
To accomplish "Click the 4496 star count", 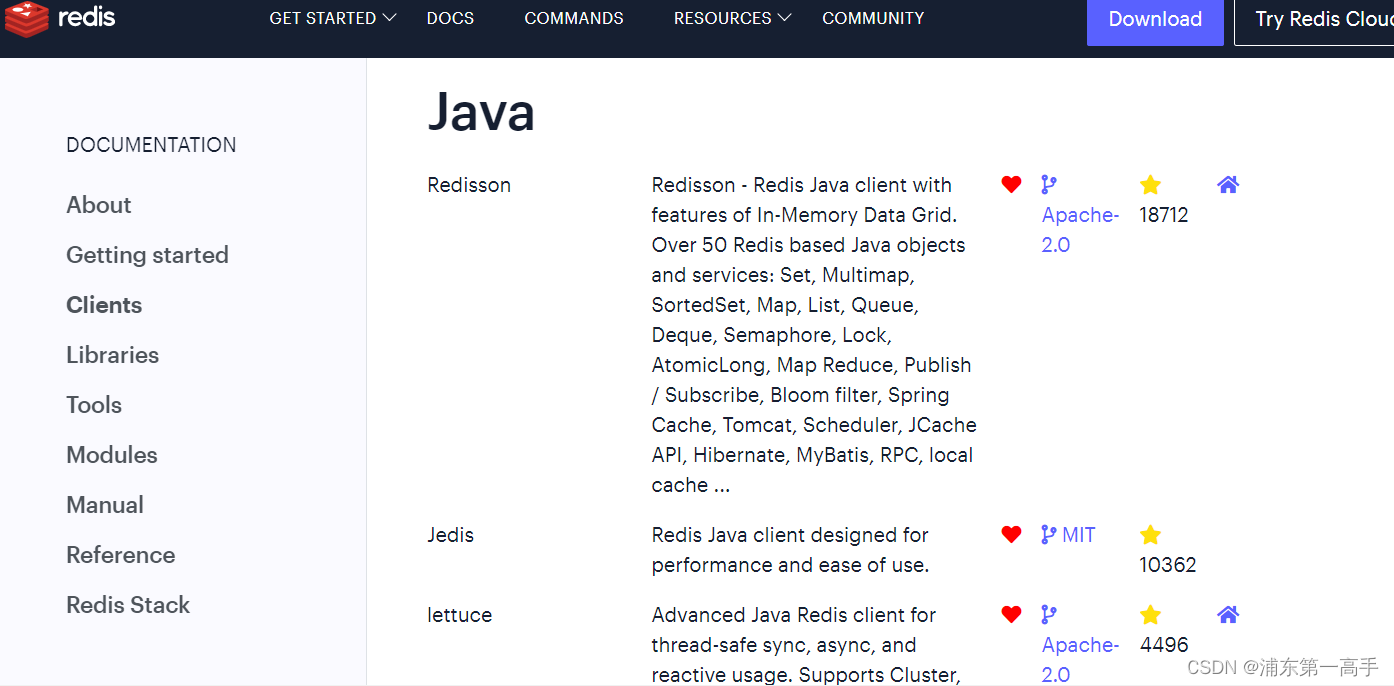I will [x=1164, y=645].
